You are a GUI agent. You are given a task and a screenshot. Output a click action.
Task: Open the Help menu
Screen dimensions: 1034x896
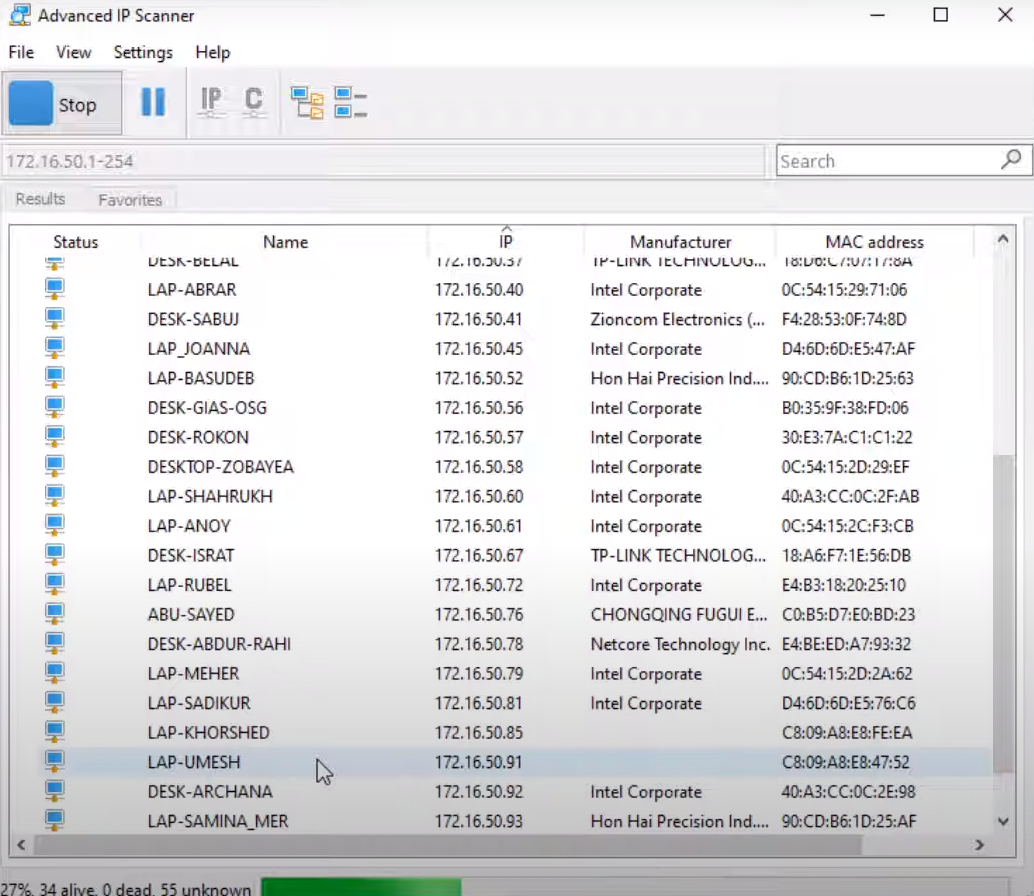click(212, 52)
